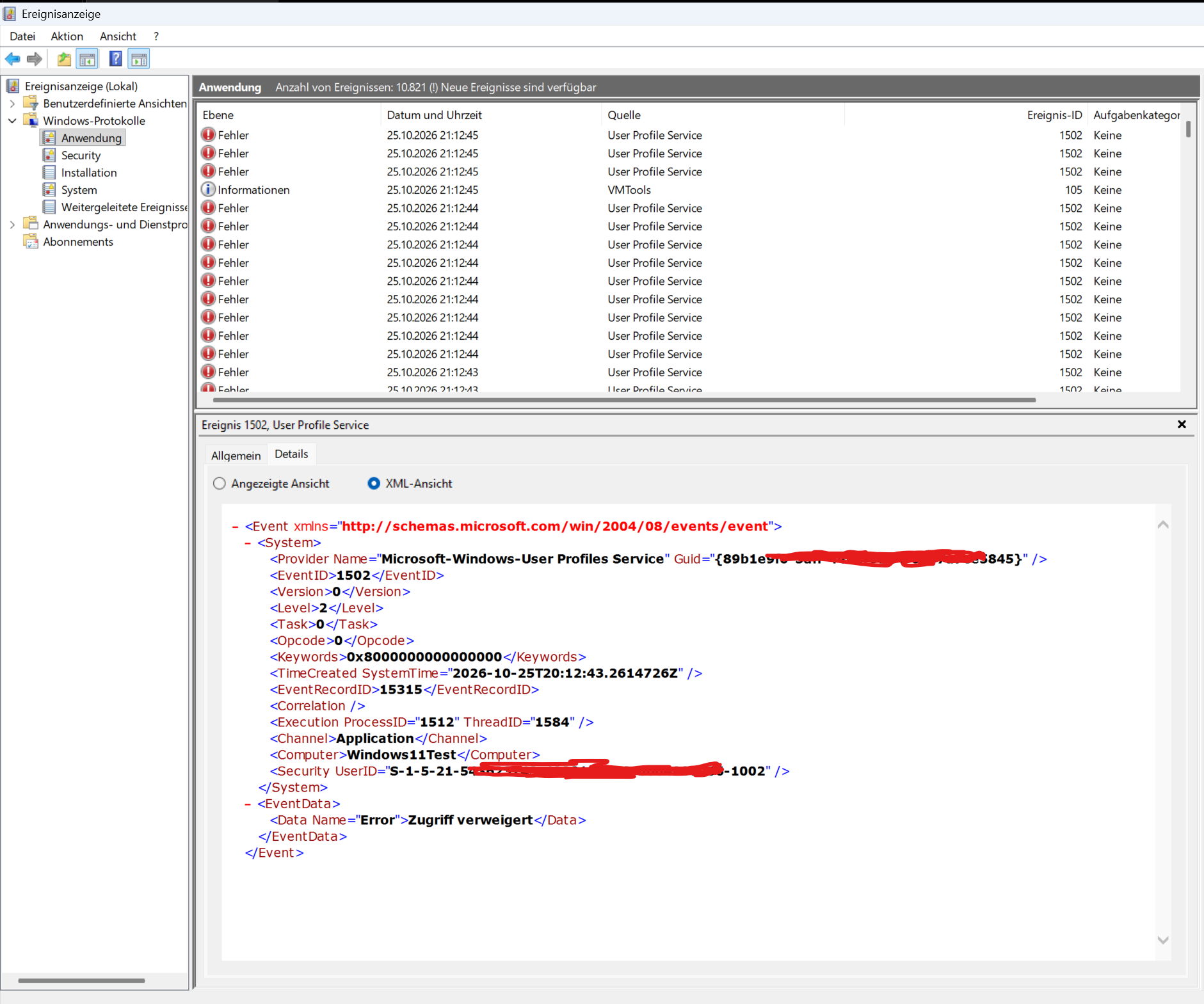Click the Ereignisanzeige title bar app icon
Viewport: 1204px width, 1004px height.
coord(10,13)
